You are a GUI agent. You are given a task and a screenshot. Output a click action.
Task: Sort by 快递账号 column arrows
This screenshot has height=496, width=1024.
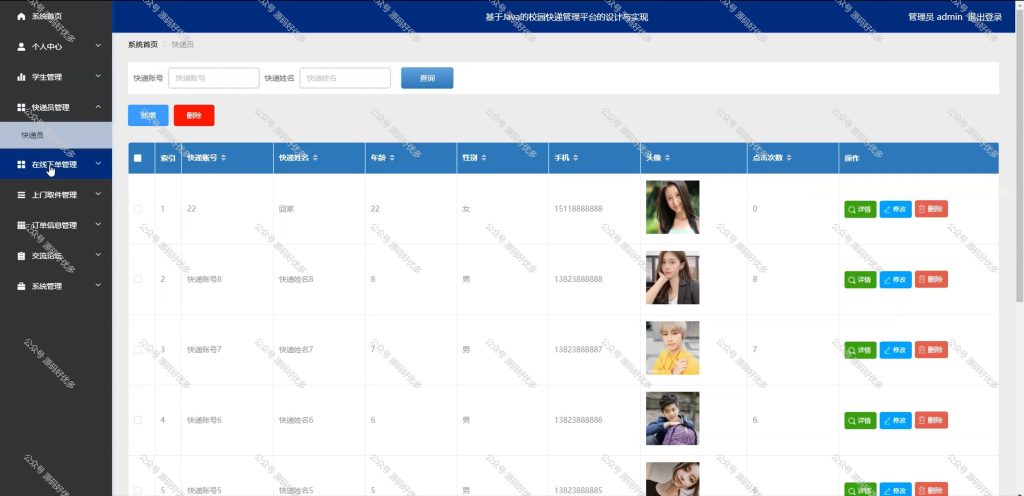(224, 158)
